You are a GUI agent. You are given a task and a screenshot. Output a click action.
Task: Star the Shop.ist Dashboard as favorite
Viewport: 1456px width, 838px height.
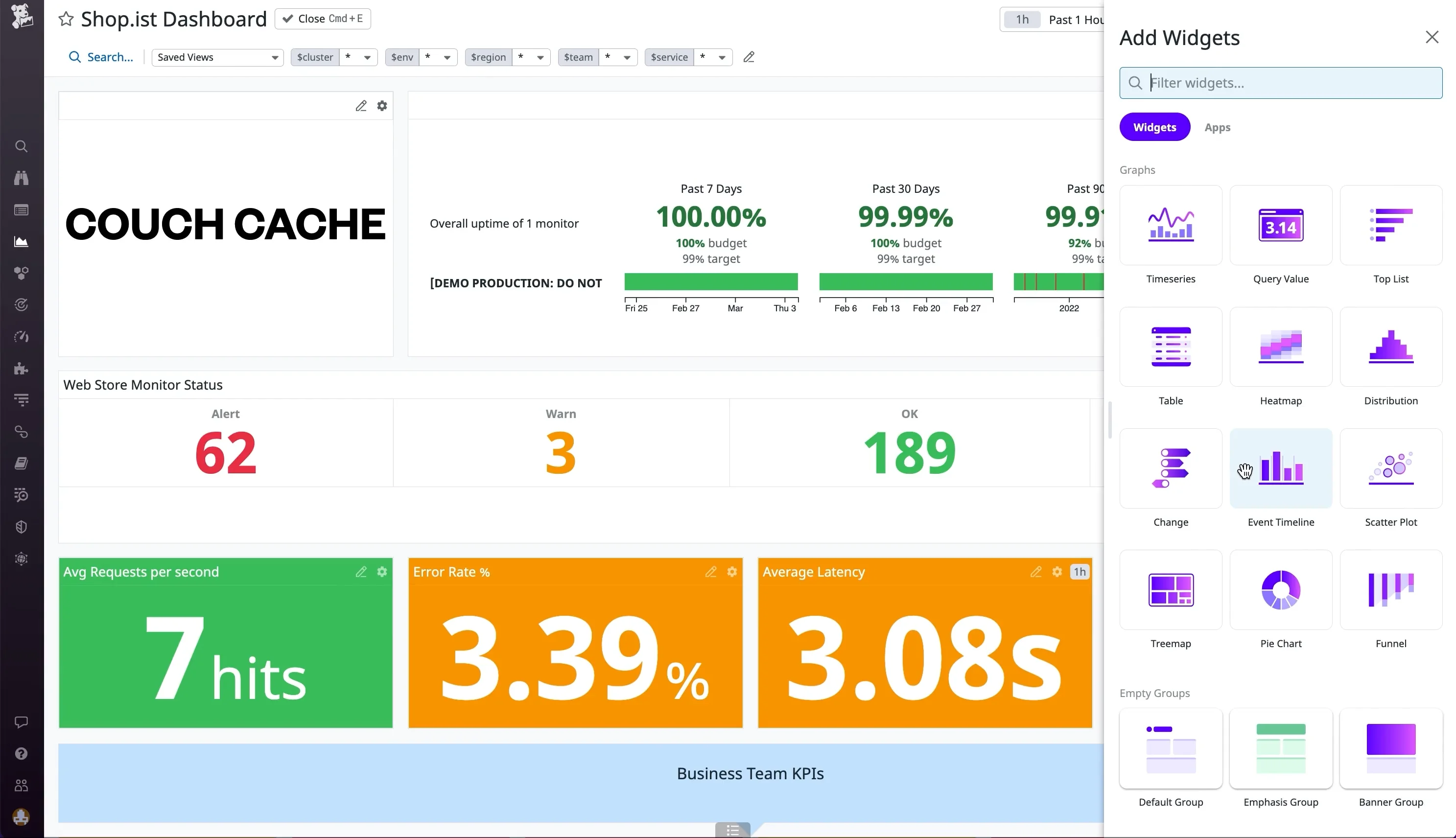(66, 19)
